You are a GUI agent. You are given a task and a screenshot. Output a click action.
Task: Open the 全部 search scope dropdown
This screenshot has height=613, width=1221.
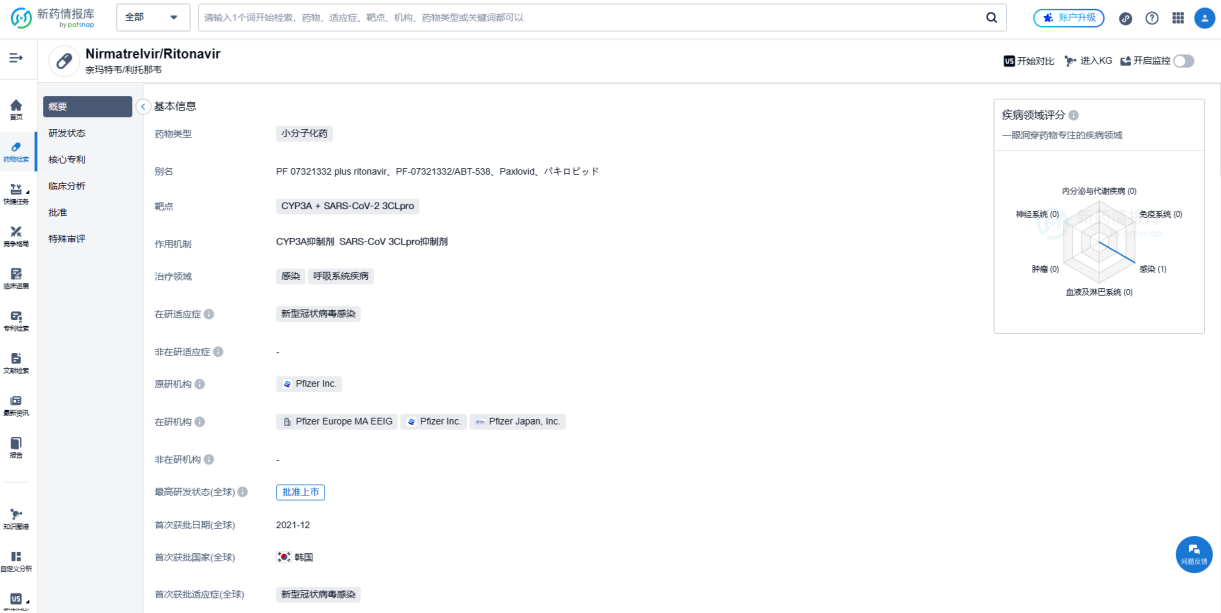(153, 18)
